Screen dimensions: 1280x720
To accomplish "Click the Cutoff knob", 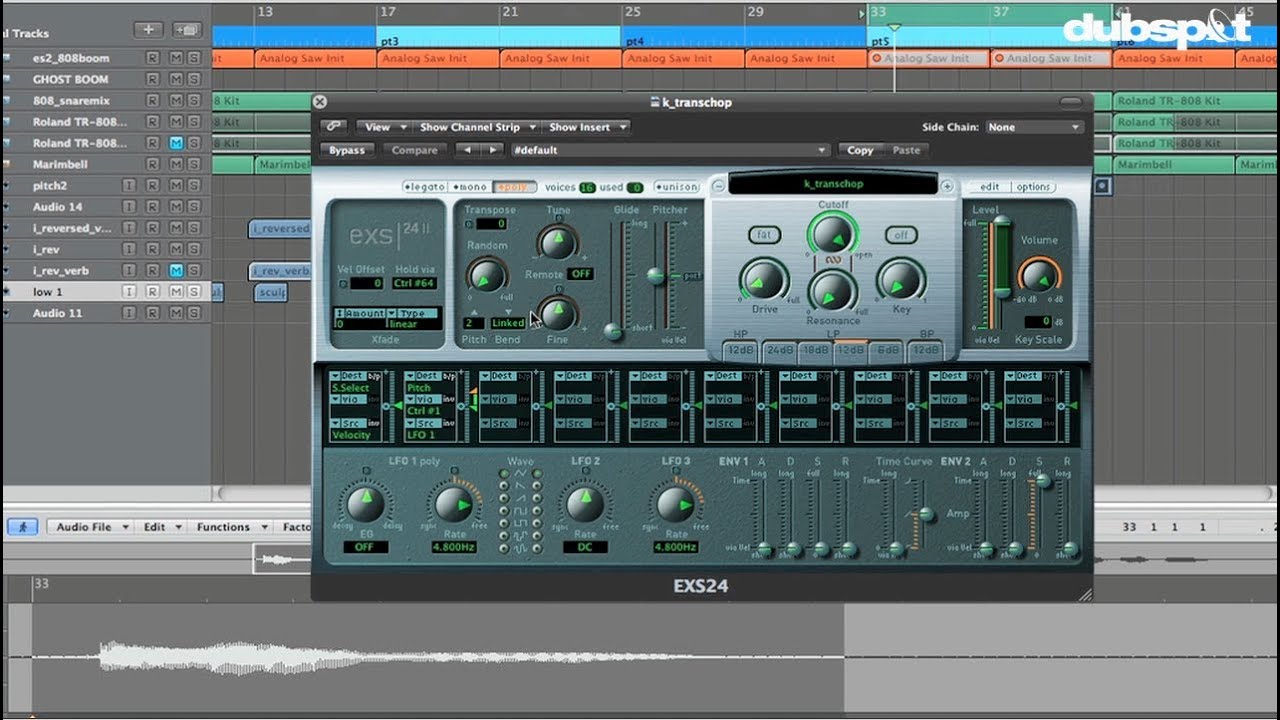I will coord(833,235).
